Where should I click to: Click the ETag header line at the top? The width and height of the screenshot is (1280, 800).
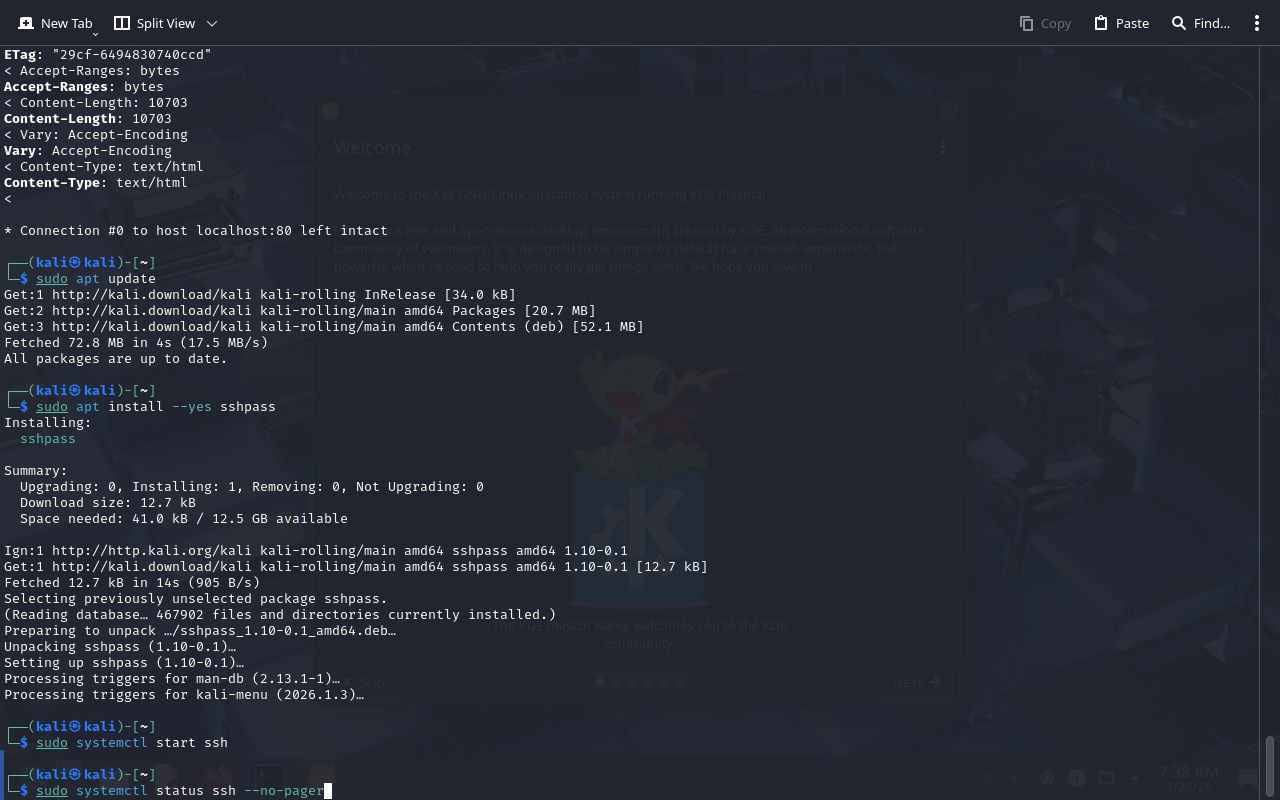coord(108,55)
